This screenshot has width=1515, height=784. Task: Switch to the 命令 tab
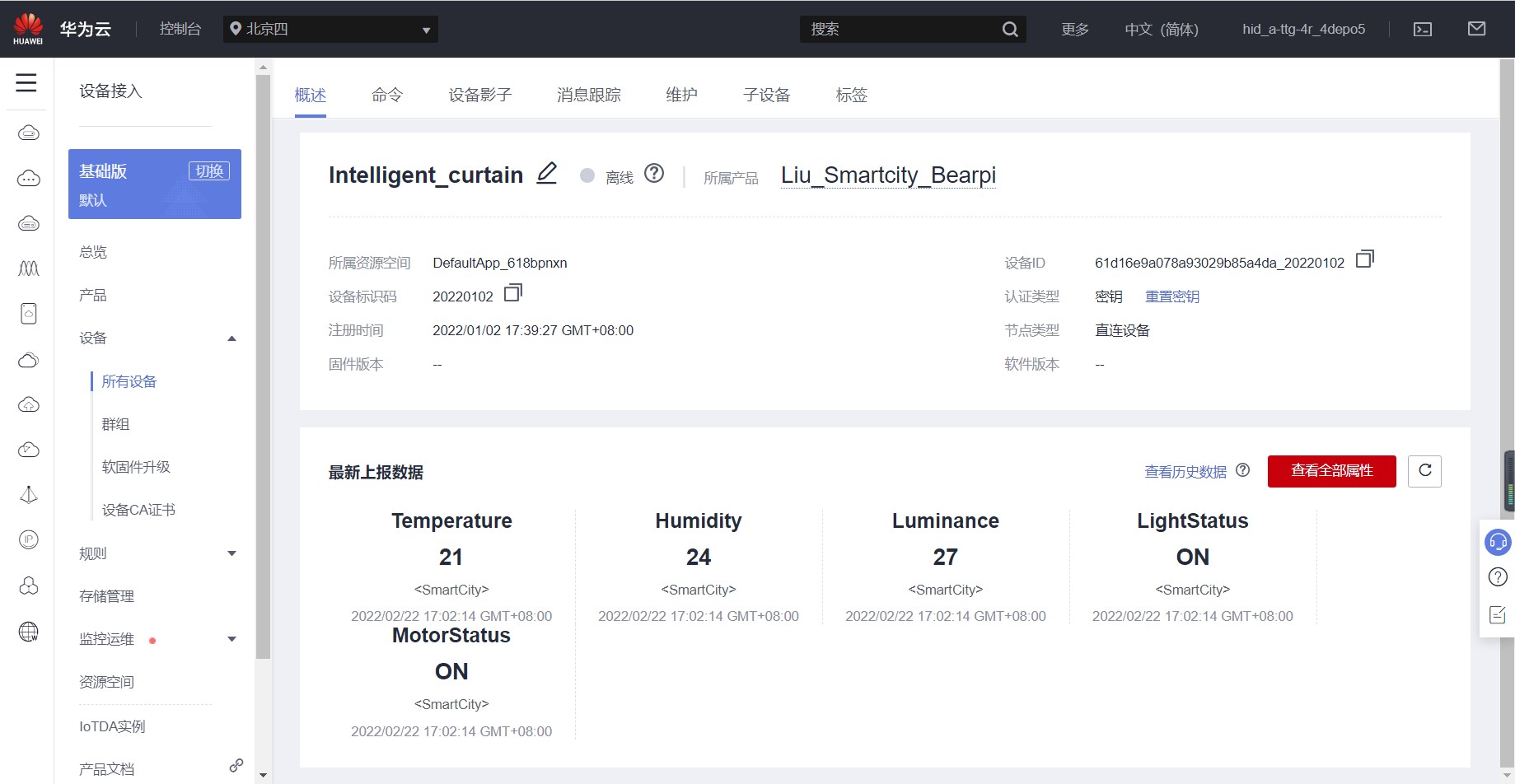point(387,95)
